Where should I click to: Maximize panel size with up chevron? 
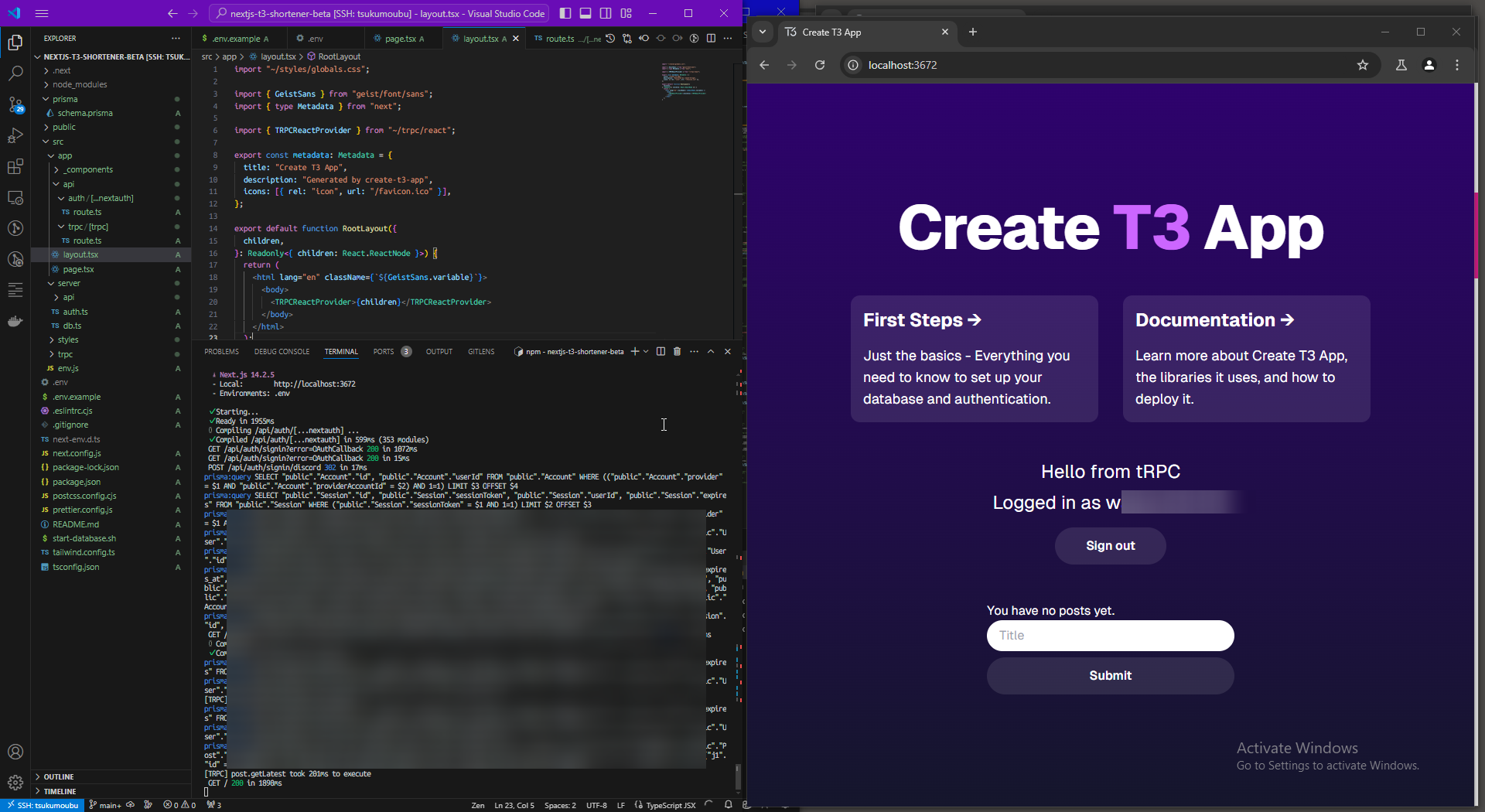[711, 351]
